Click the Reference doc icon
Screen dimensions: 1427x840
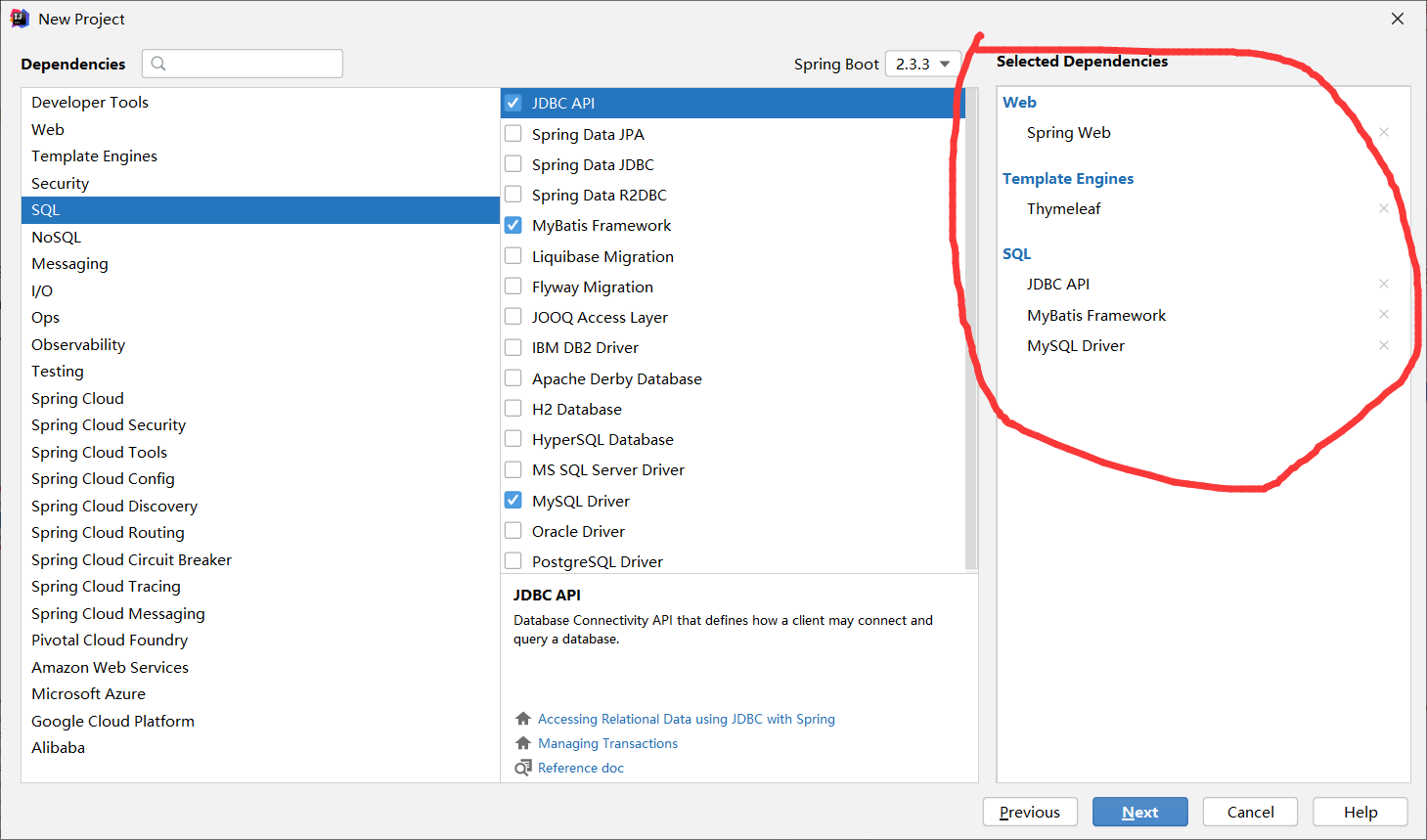click(x=523, y=768)
